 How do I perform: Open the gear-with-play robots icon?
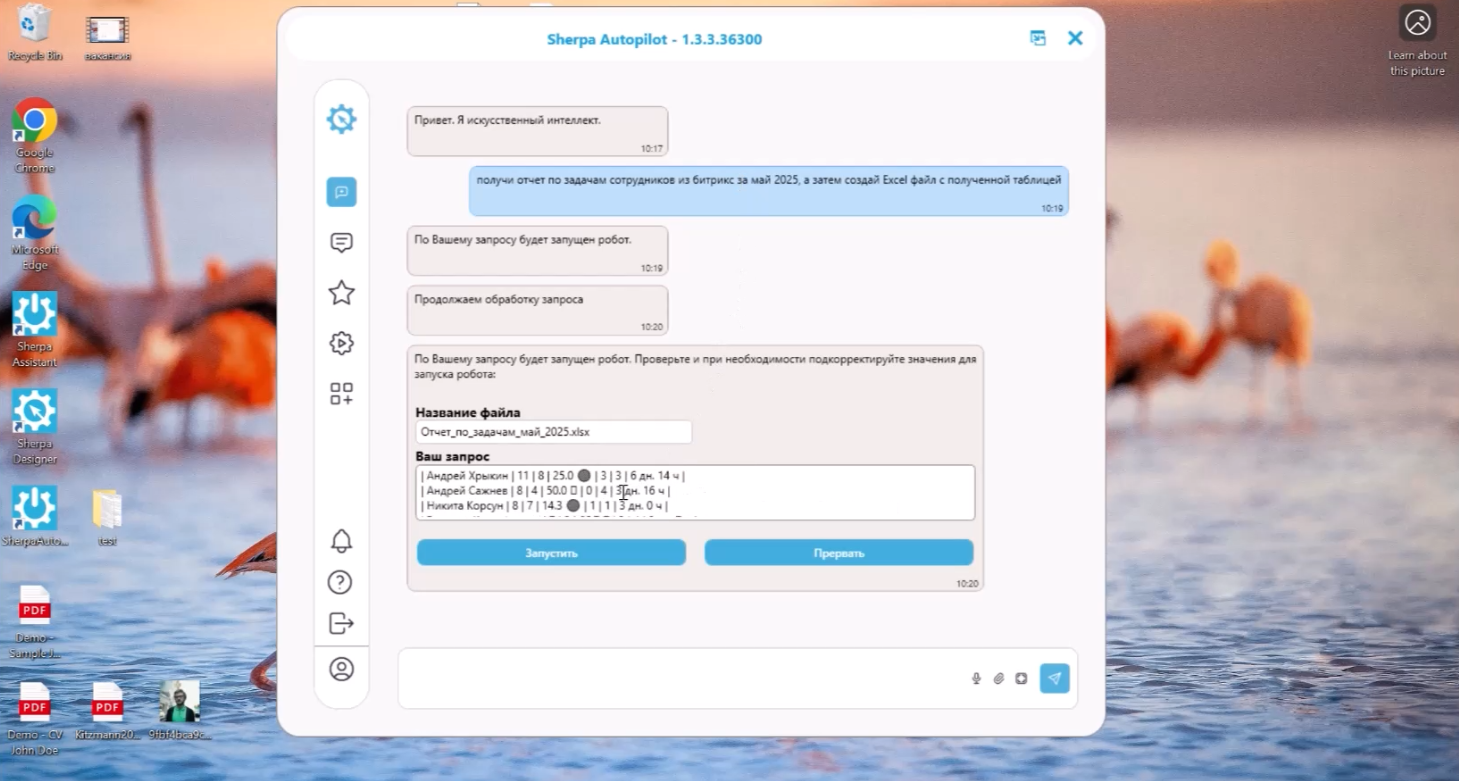tap(341, 343)
